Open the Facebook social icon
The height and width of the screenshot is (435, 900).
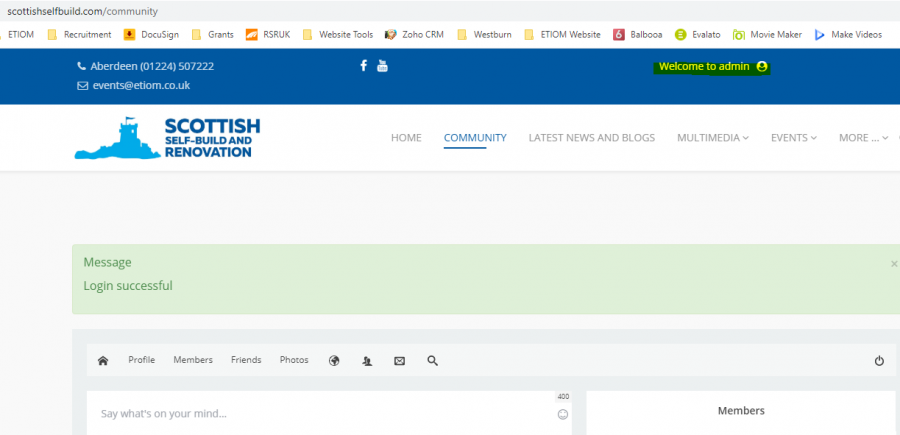coord(363,65)
